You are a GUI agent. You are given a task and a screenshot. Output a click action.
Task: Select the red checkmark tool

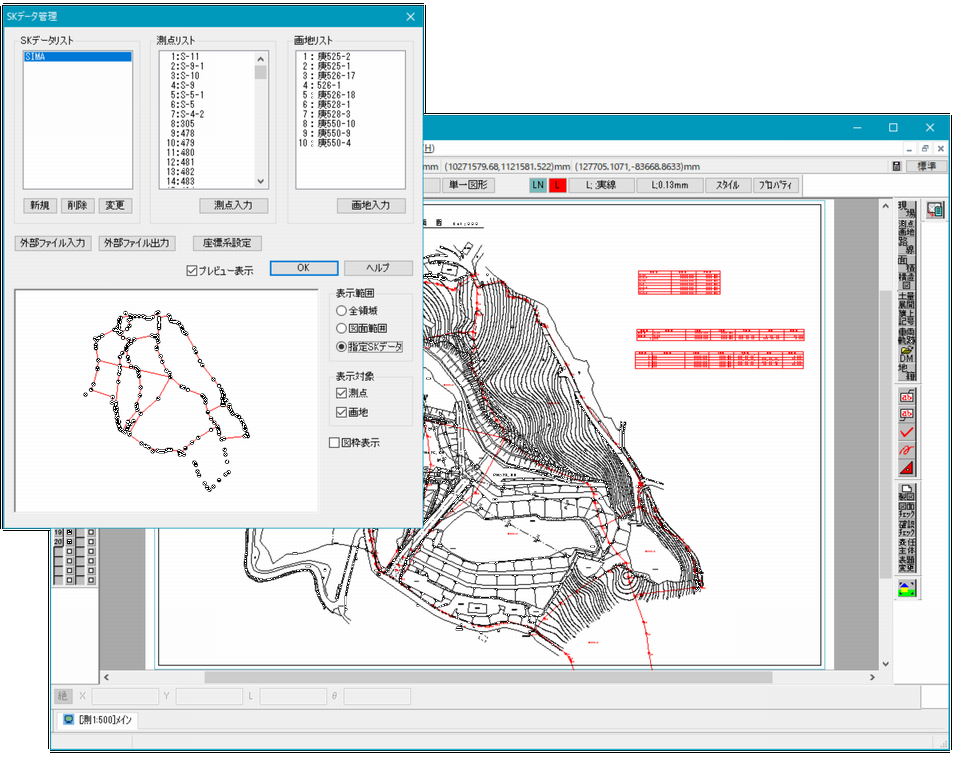click(907, 432)
